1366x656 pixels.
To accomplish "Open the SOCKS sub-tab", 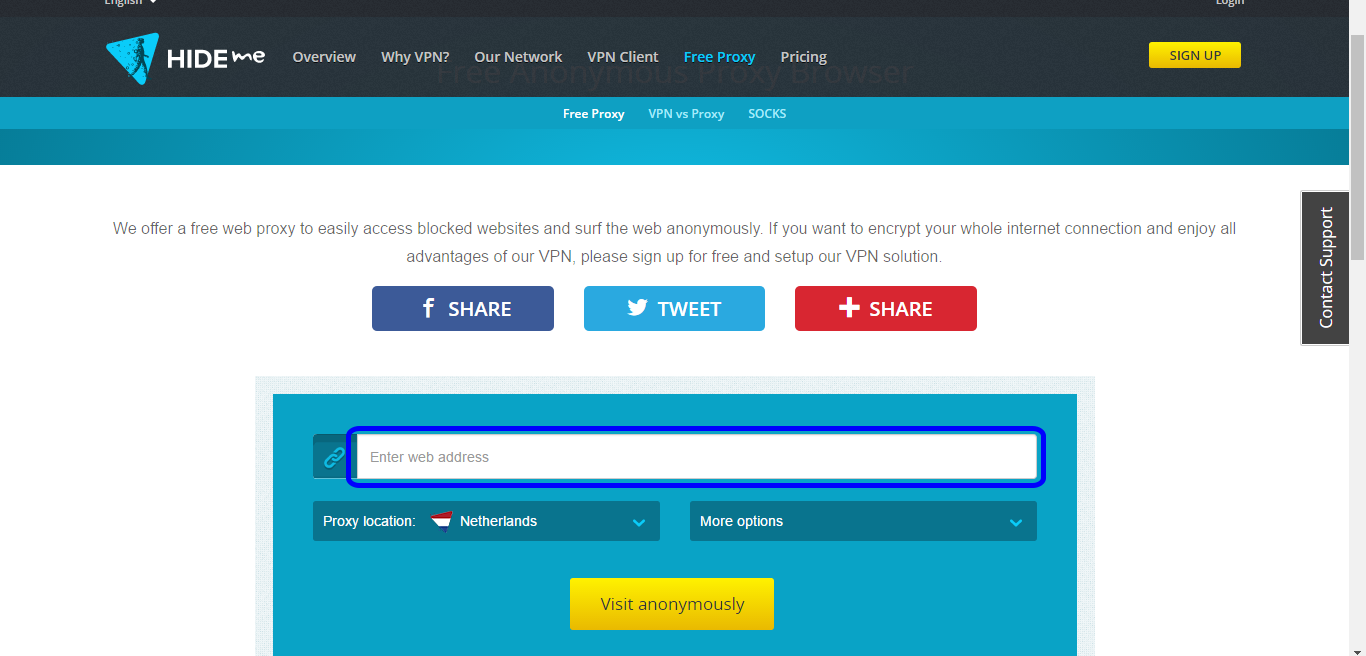I will coord(767,114).
